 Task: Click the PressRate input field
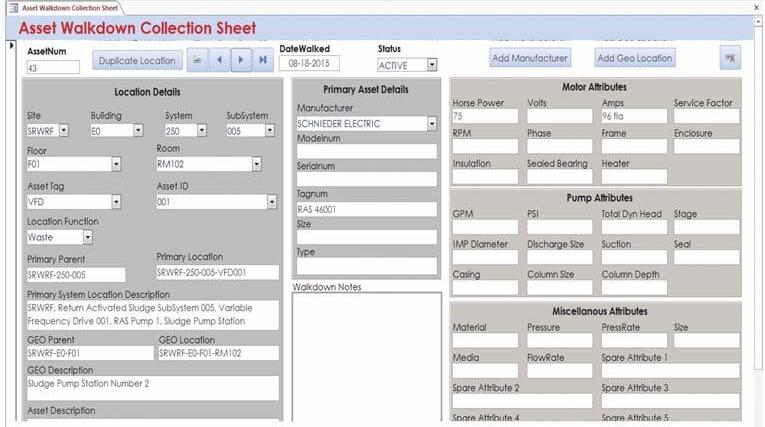coord(634,340)
